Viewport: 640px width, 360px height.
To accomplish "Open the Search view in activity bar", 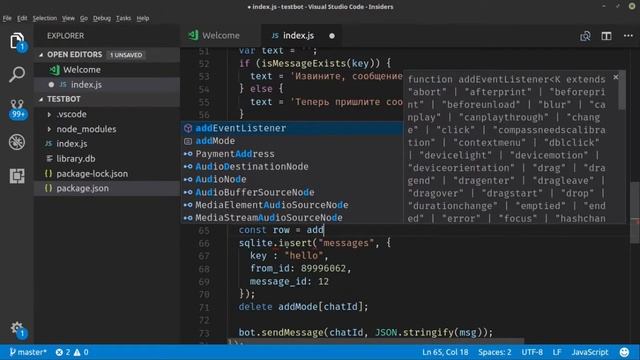I will coord(17,74).
